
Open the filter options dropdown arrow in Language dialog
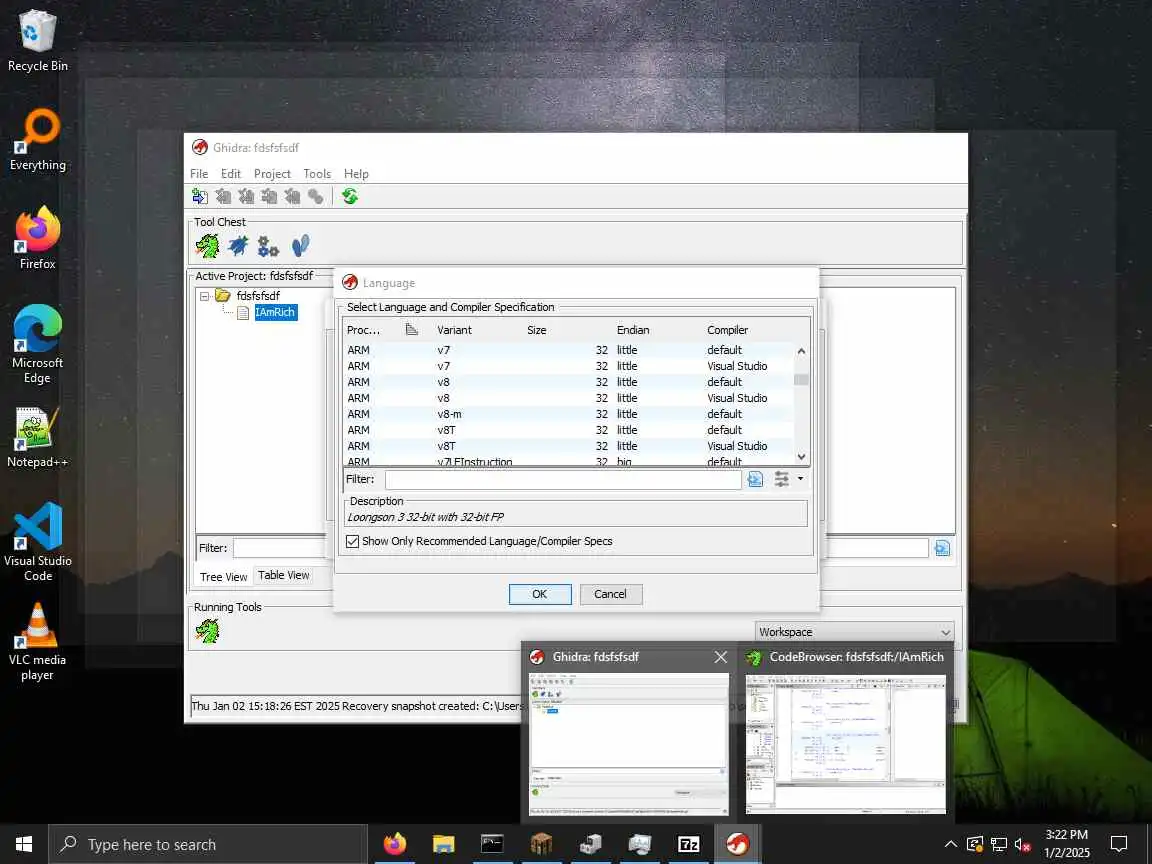pyautogui.click(x=800, y=479)
